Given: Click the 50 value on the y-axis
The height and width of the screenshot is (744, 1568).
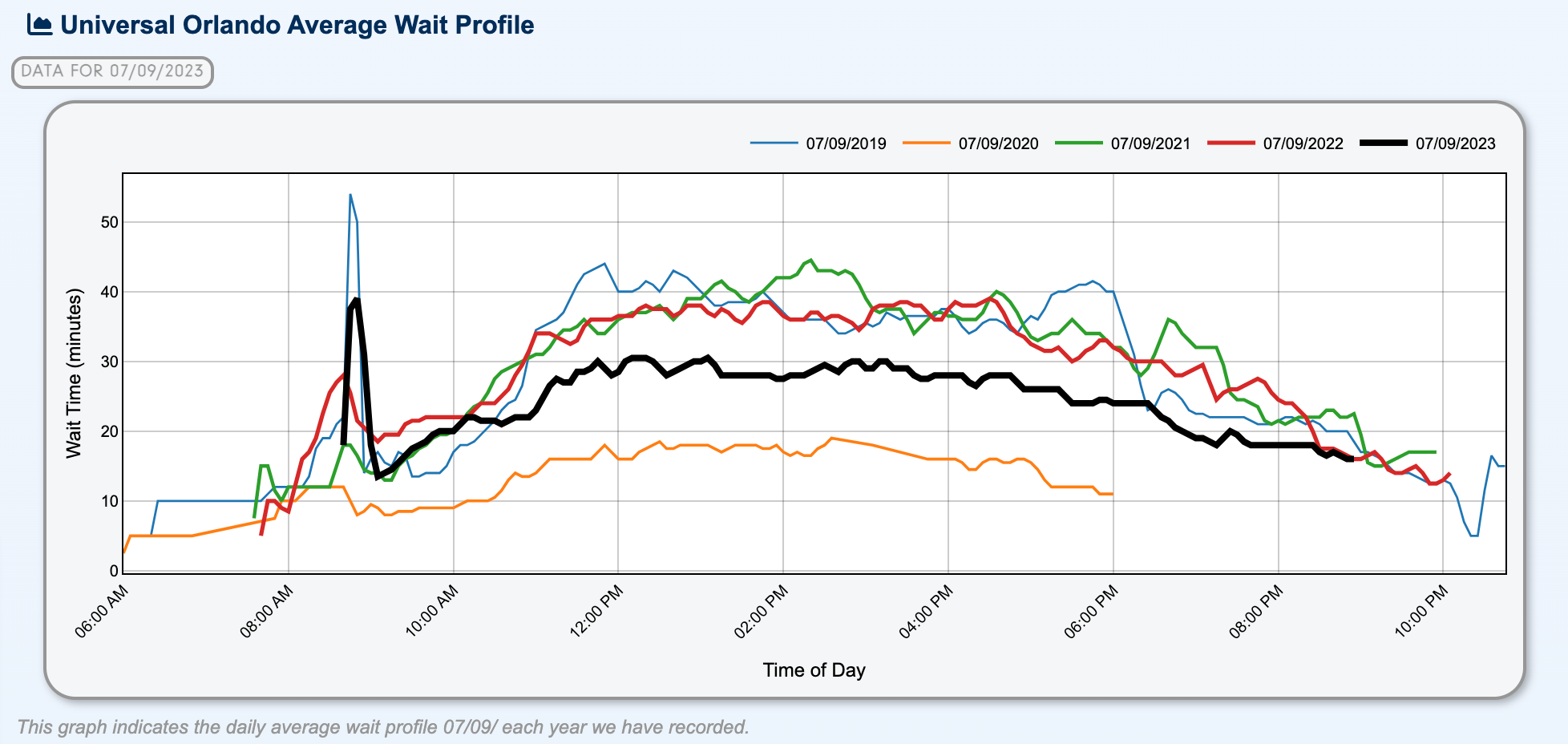Looking at the screenshot, I should (x=109, y=222).
